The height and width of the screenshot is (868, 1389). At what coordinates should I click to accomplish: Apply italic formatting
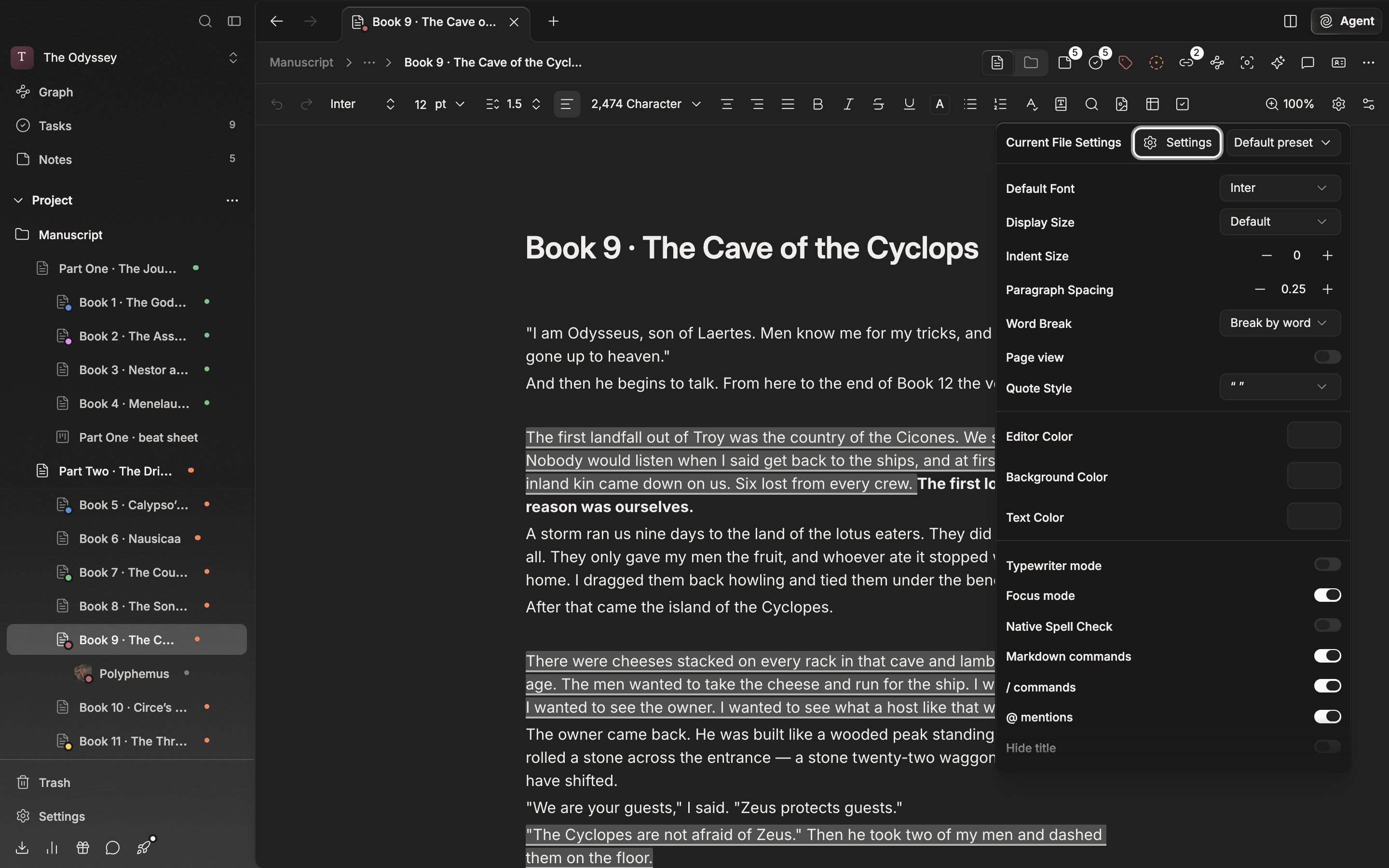[848, 104]
